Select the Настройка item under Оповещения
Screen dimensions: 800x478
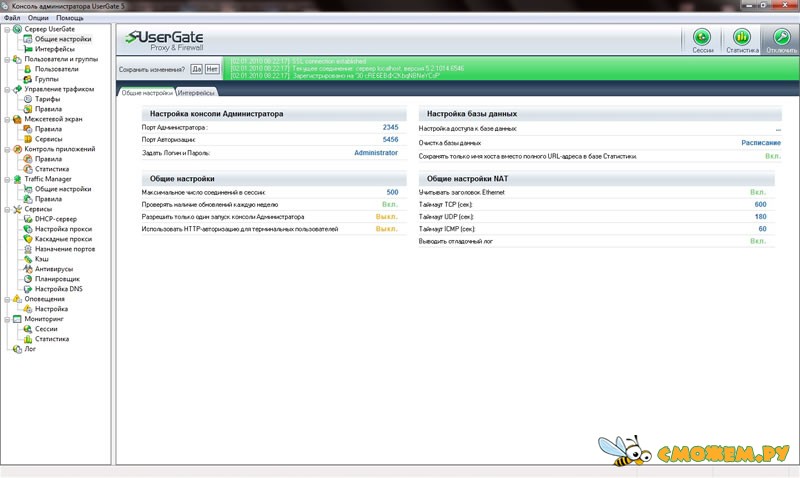51,309
